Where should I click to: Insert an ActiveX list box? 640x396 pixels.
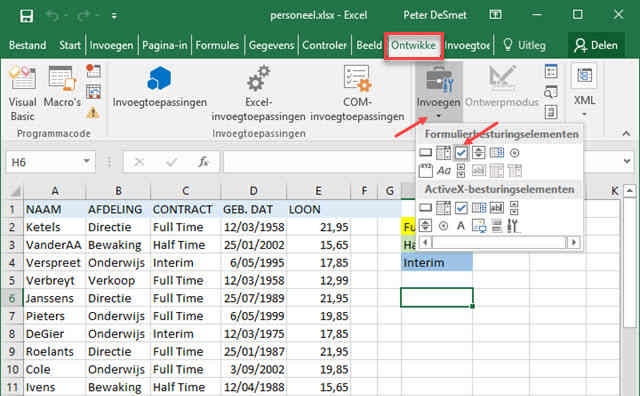479,208
